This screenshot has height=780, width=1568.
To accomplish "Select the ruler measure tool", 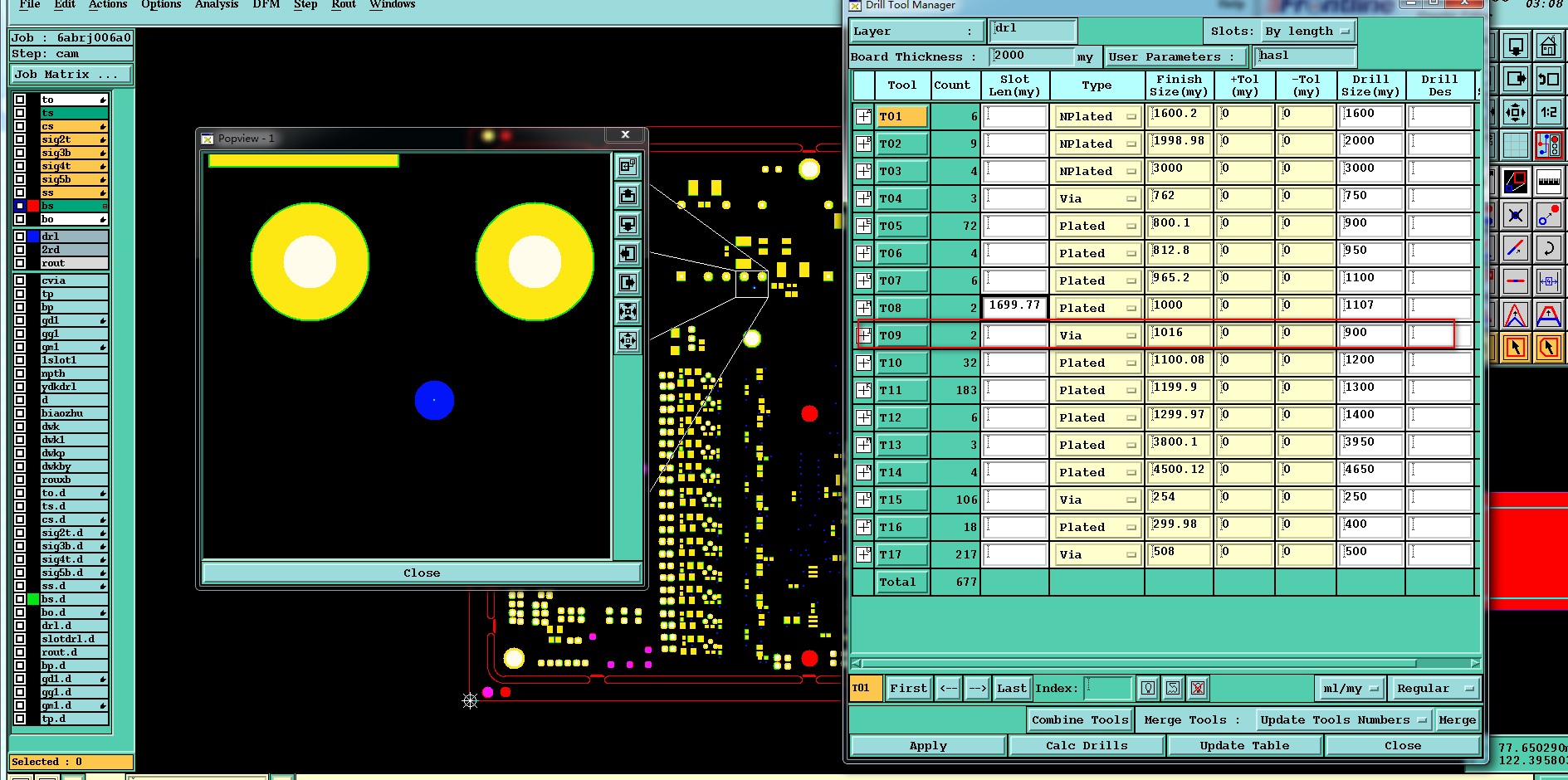I will coord(1549,181).
